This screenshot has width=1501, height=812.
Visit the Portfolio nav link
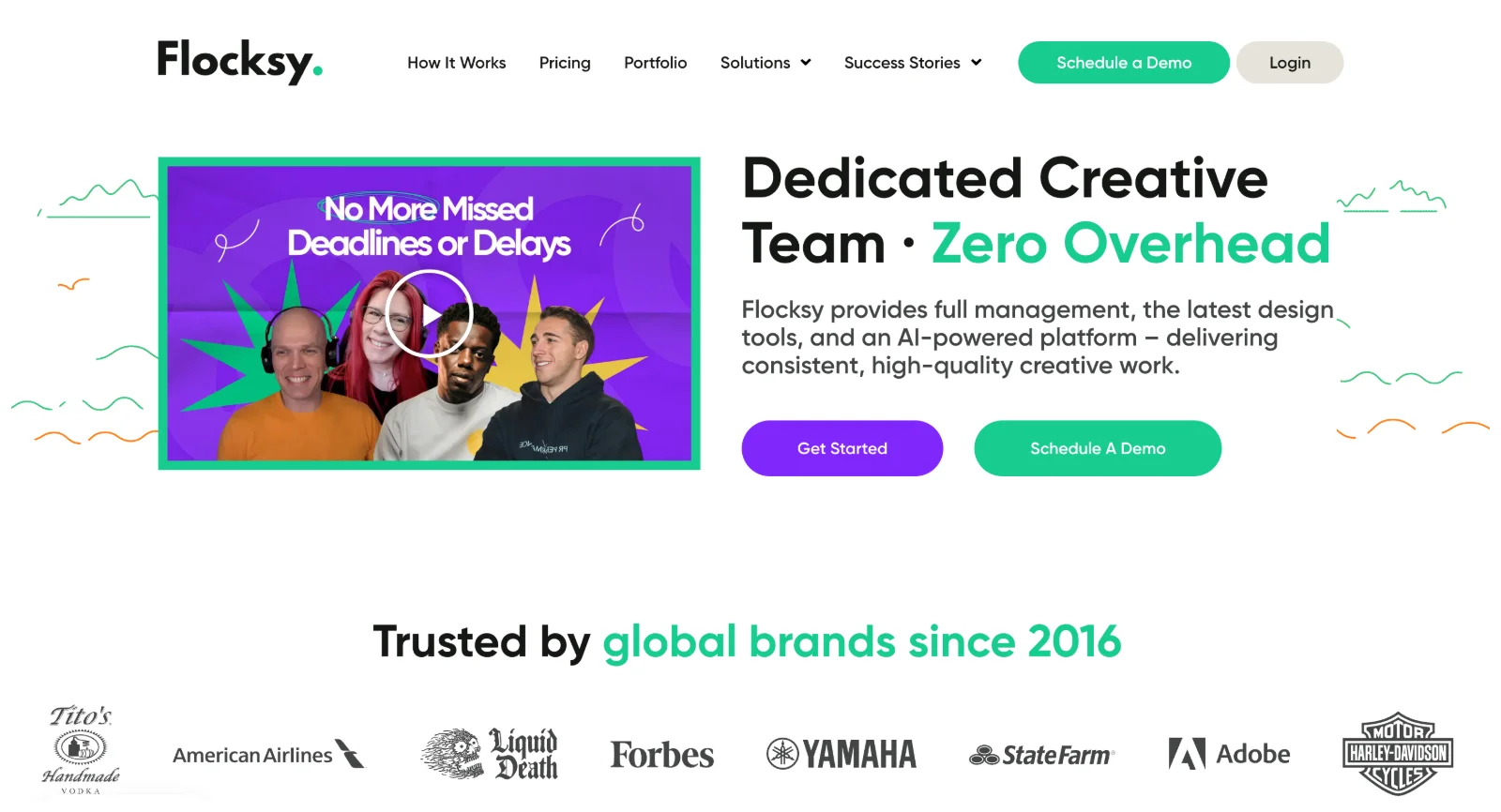point(656,63)
